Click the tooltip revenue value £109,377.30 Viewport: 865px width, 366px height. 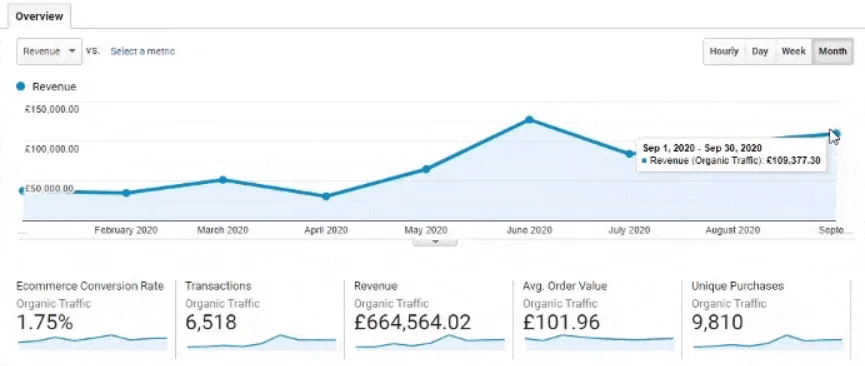792,161
